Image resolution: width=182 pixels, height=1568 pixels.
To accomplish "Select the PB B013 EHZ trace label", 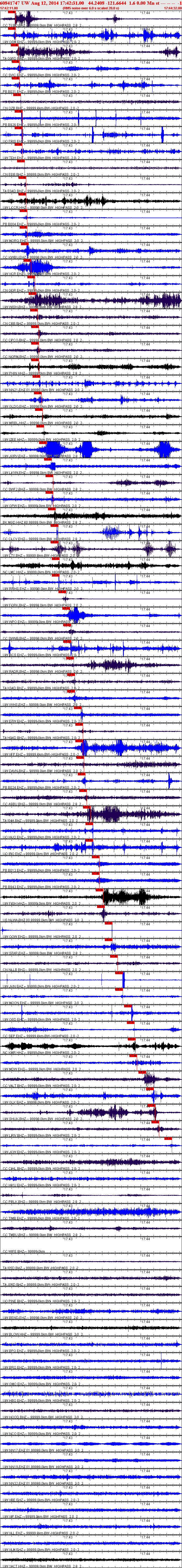I will pyautogui.click(x=41, y=870).
